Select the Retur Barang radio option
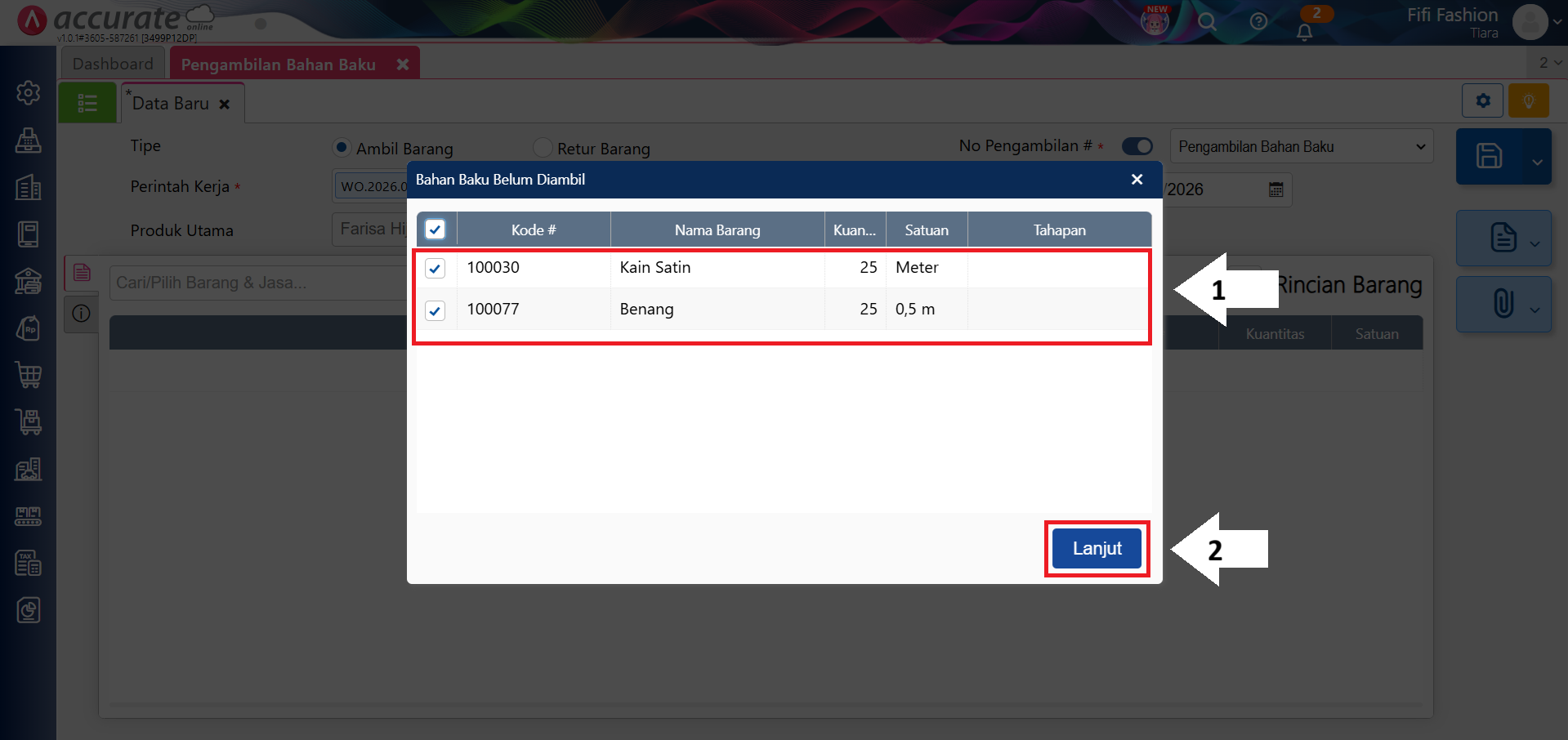Screen dimensions: 1568x740 543,148
